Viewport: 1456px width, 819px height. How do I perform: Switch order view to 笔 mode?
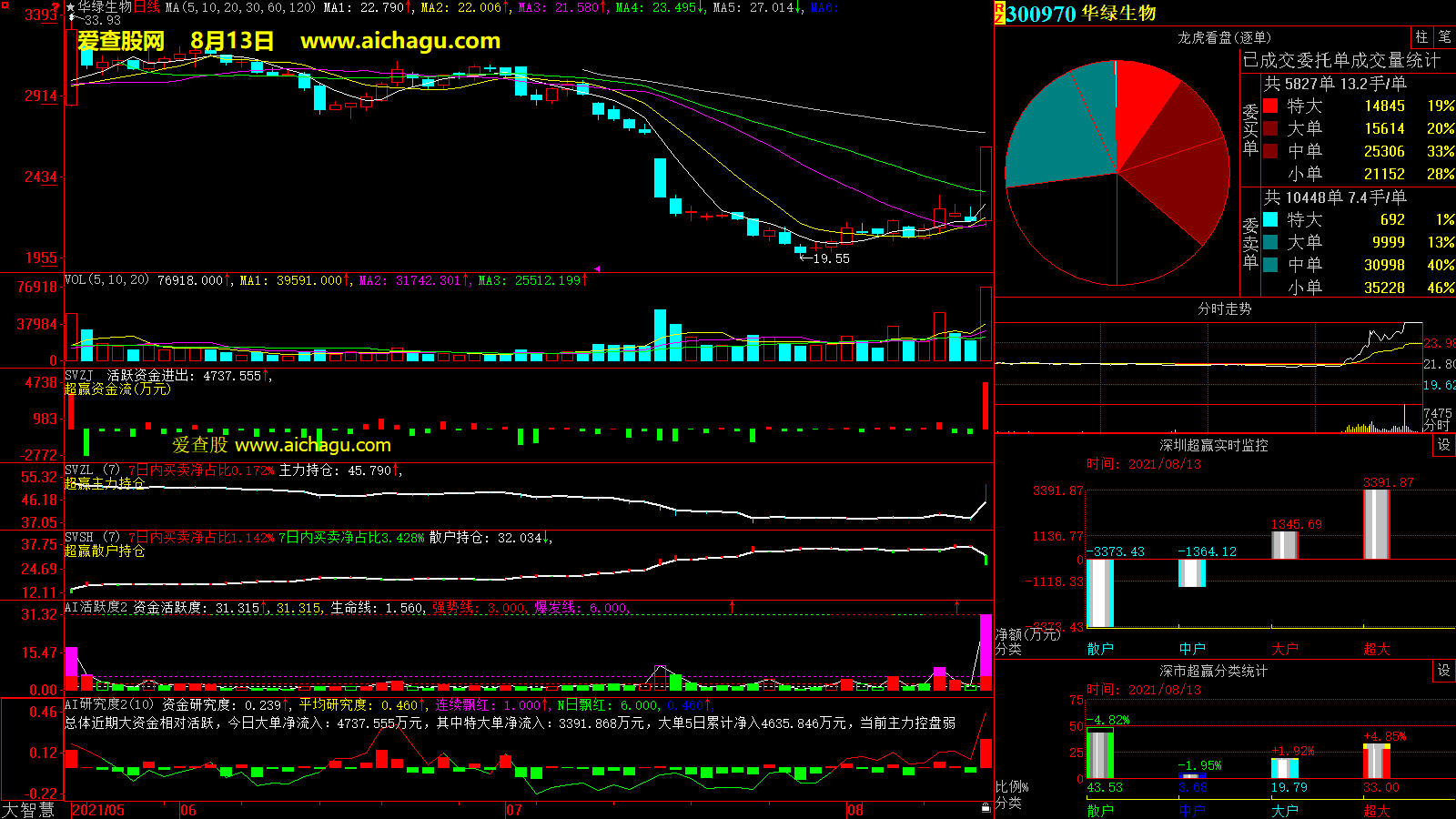point(1444,37)
